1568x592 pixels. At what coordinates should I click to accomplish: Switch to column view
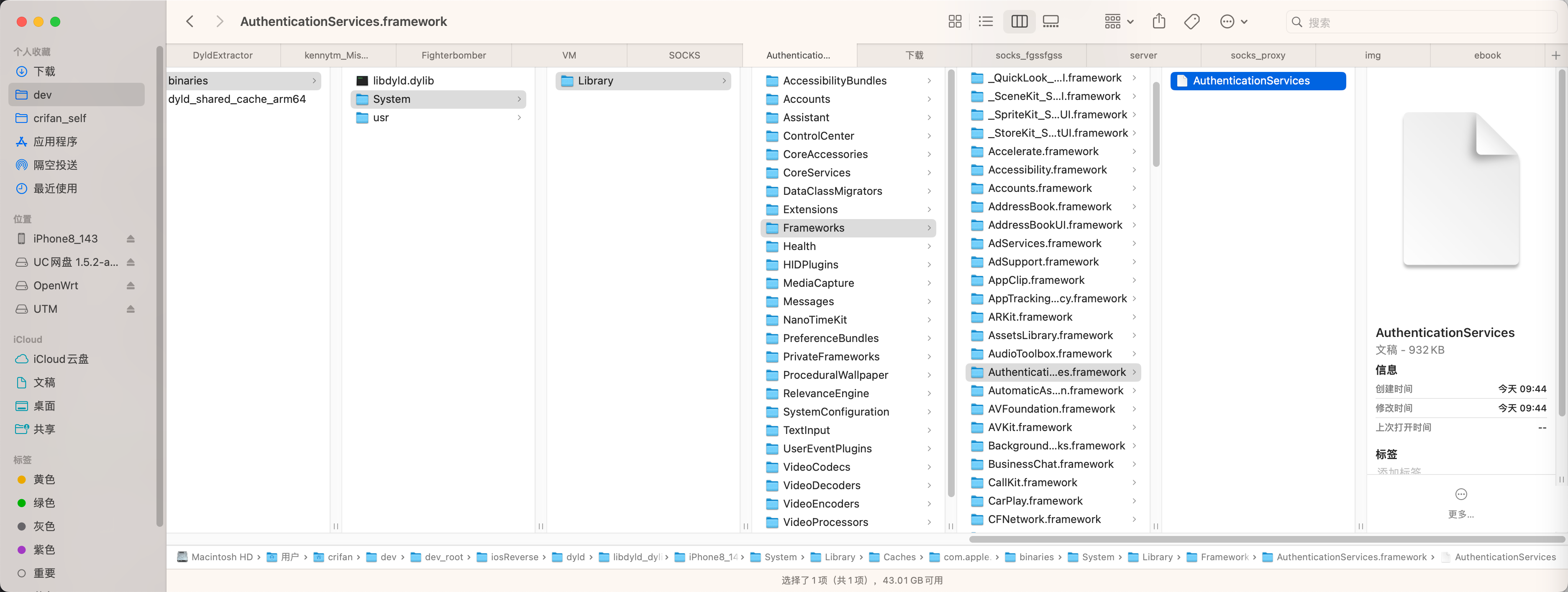(1020, 22)
